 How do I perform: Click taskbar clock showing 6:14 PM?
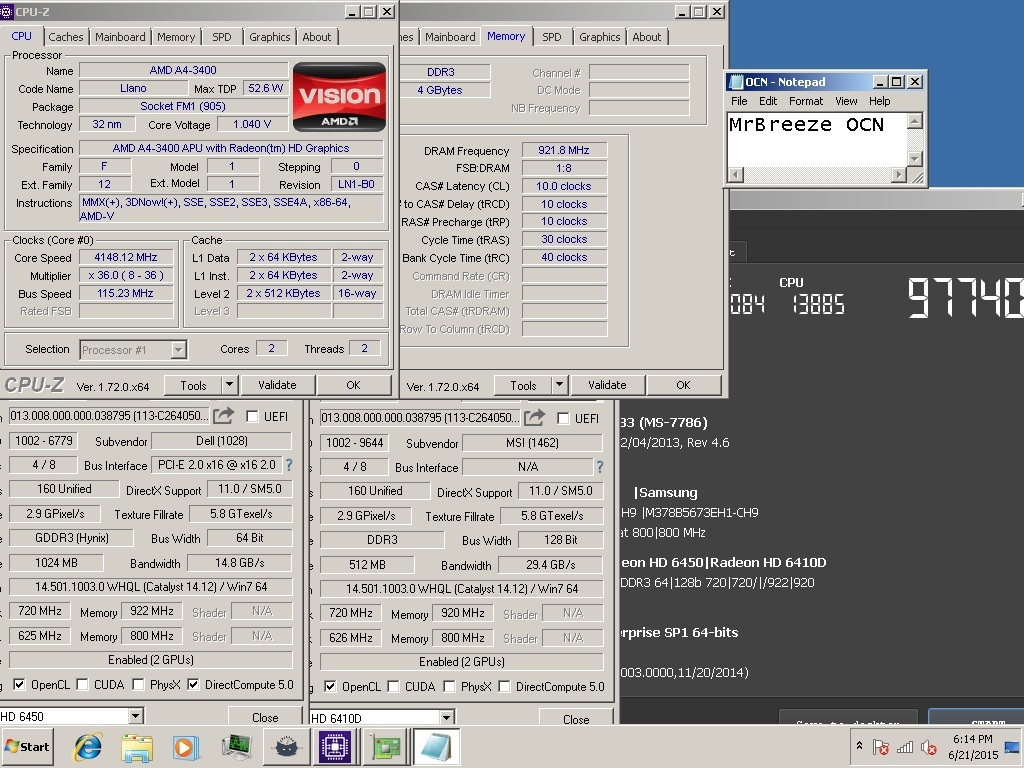pyautogui.click(x=973, y=747)
